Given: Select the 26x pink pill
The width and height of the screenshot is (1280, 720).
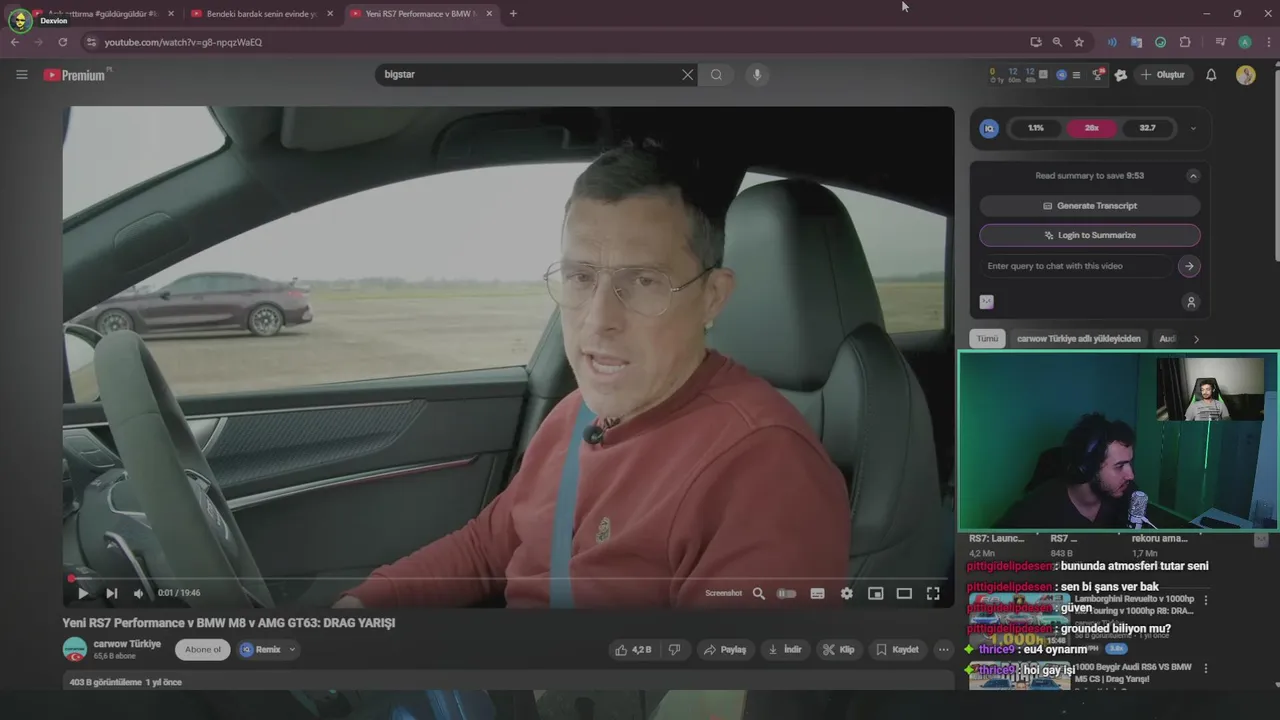Looking at the screenshot, I should [x=1092, y=128].
